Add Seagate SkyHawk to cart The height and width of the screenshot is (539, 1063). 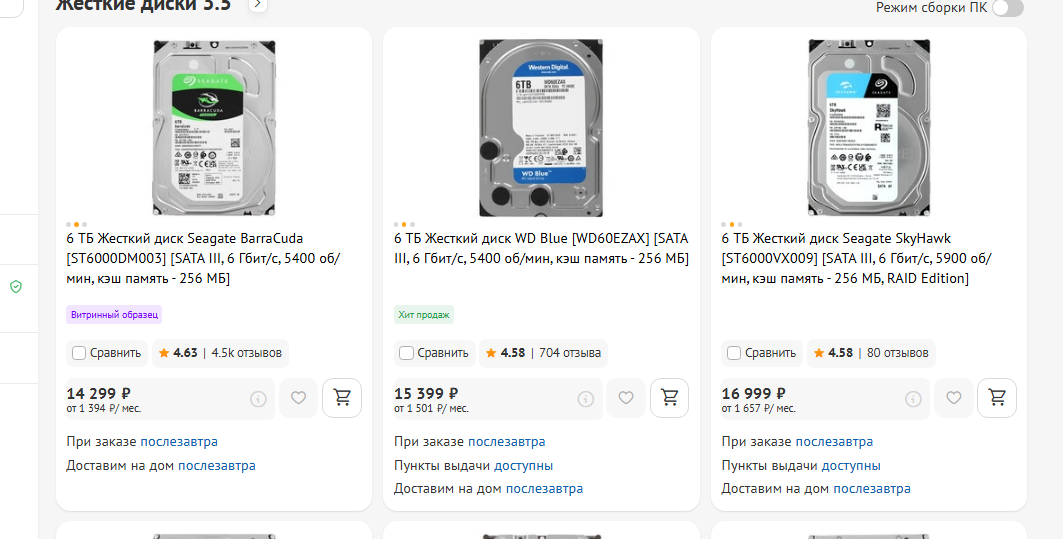[x=997, y=398]
